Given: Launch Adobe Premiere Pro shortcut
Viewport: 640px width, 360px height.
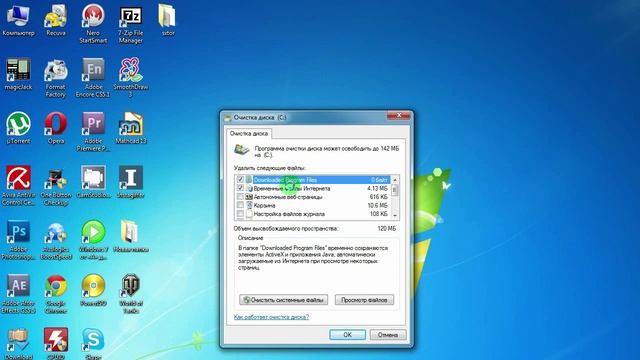Looking at the screenshot, I should 93,131.
